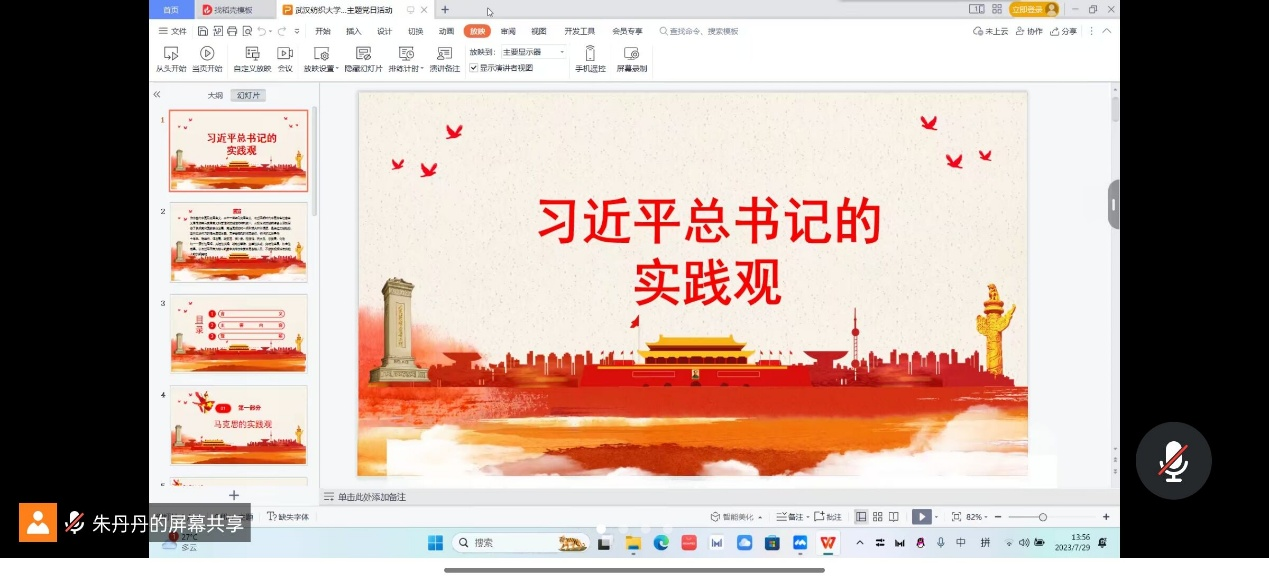
Task: Open File Explorer from taskbar
Action: 633,542
